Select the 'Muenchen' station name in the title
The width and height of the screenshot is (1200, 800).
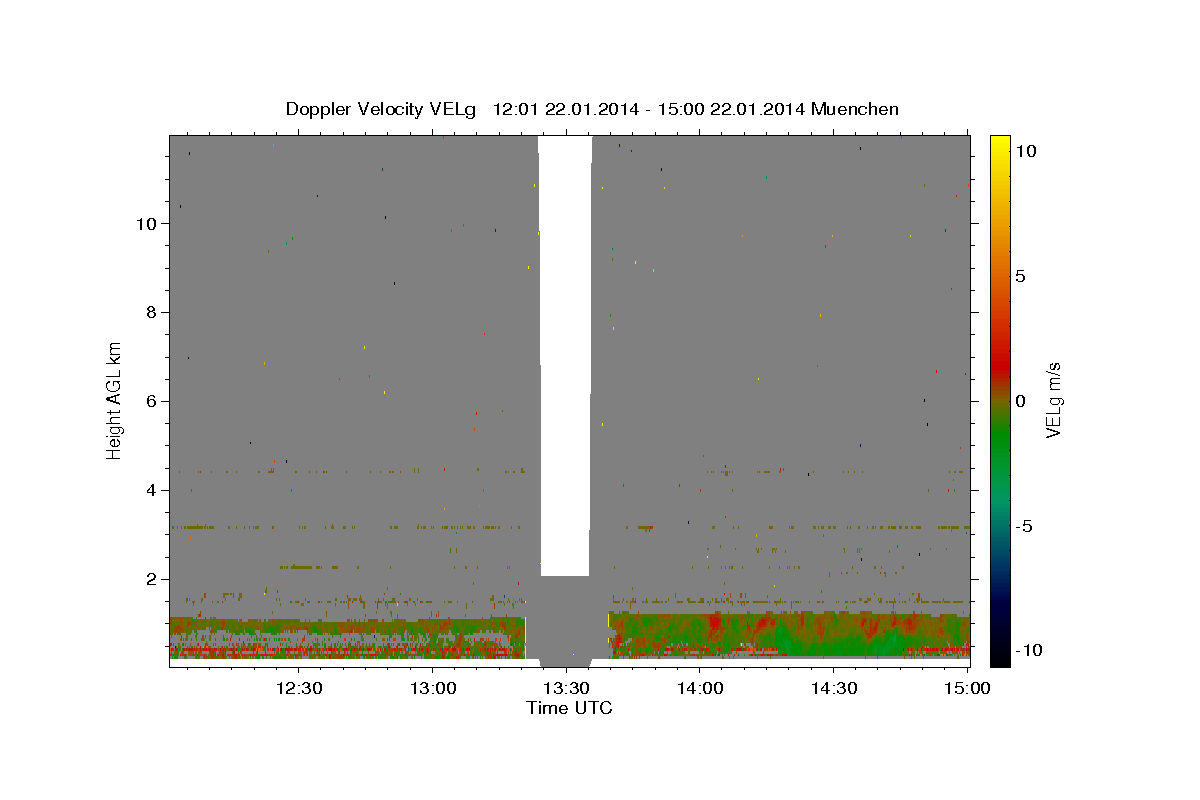tap(855, 109)
